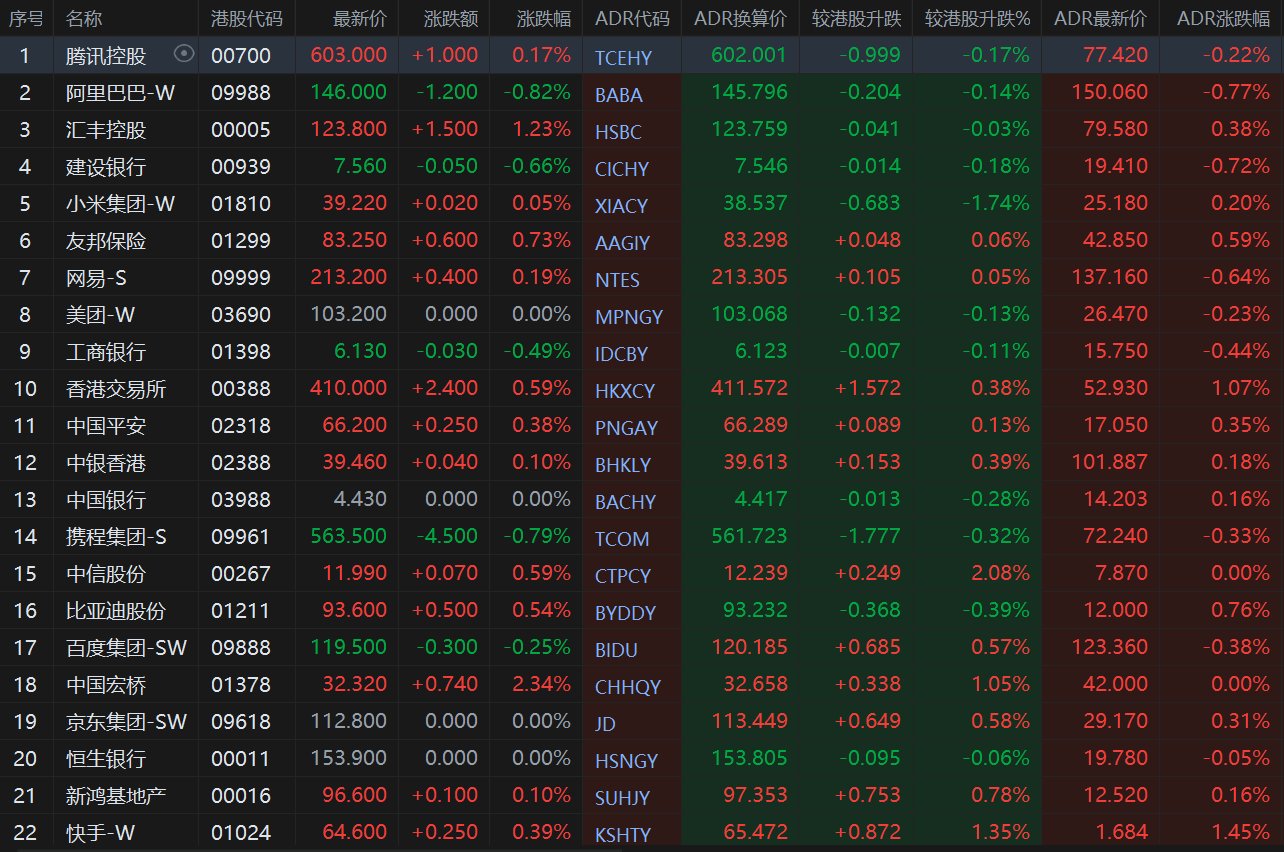
Task: Select the 恒生银行 stock name
Action: click(x=106, y=759)
